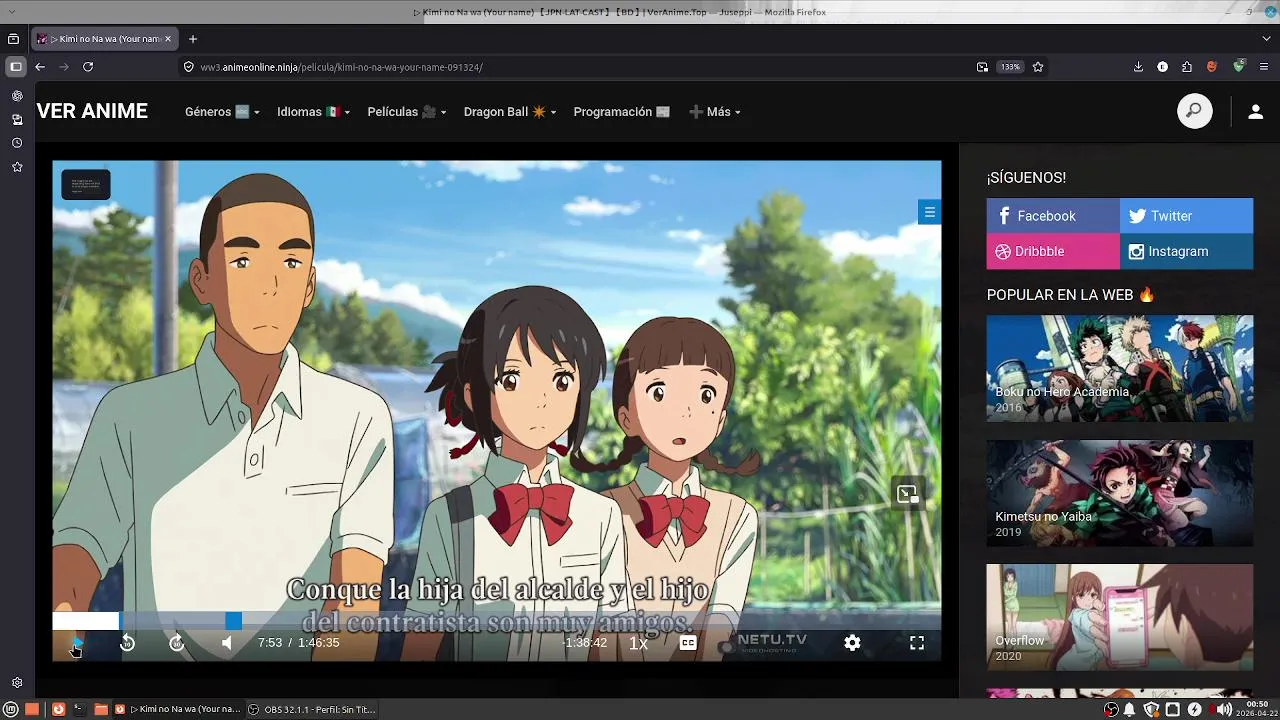Open the video player settings gear
The image size is (1280, 720).
tap(852, 643)
